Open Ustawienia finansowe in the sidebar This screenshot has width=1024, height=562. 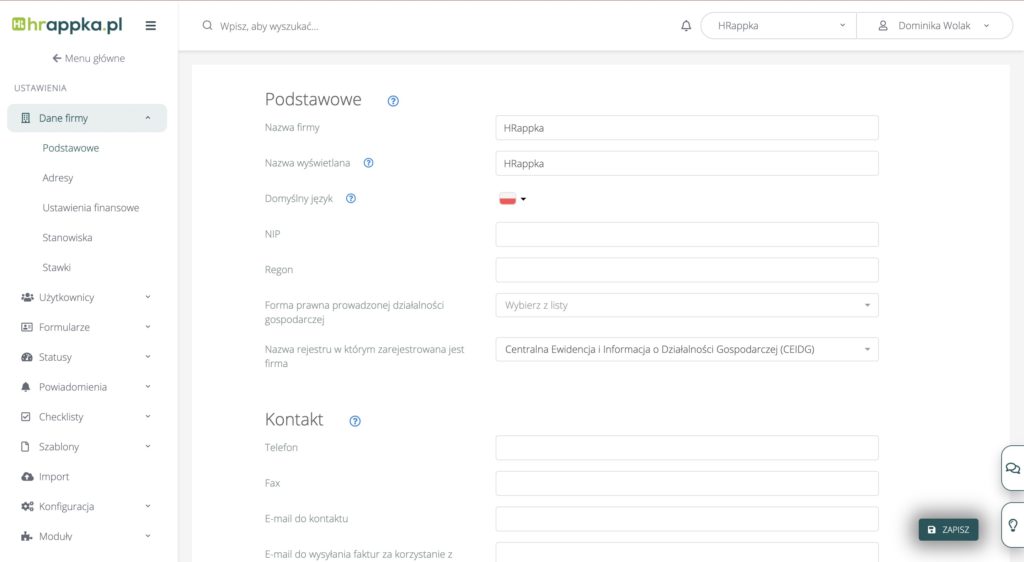tap(91, 208)
